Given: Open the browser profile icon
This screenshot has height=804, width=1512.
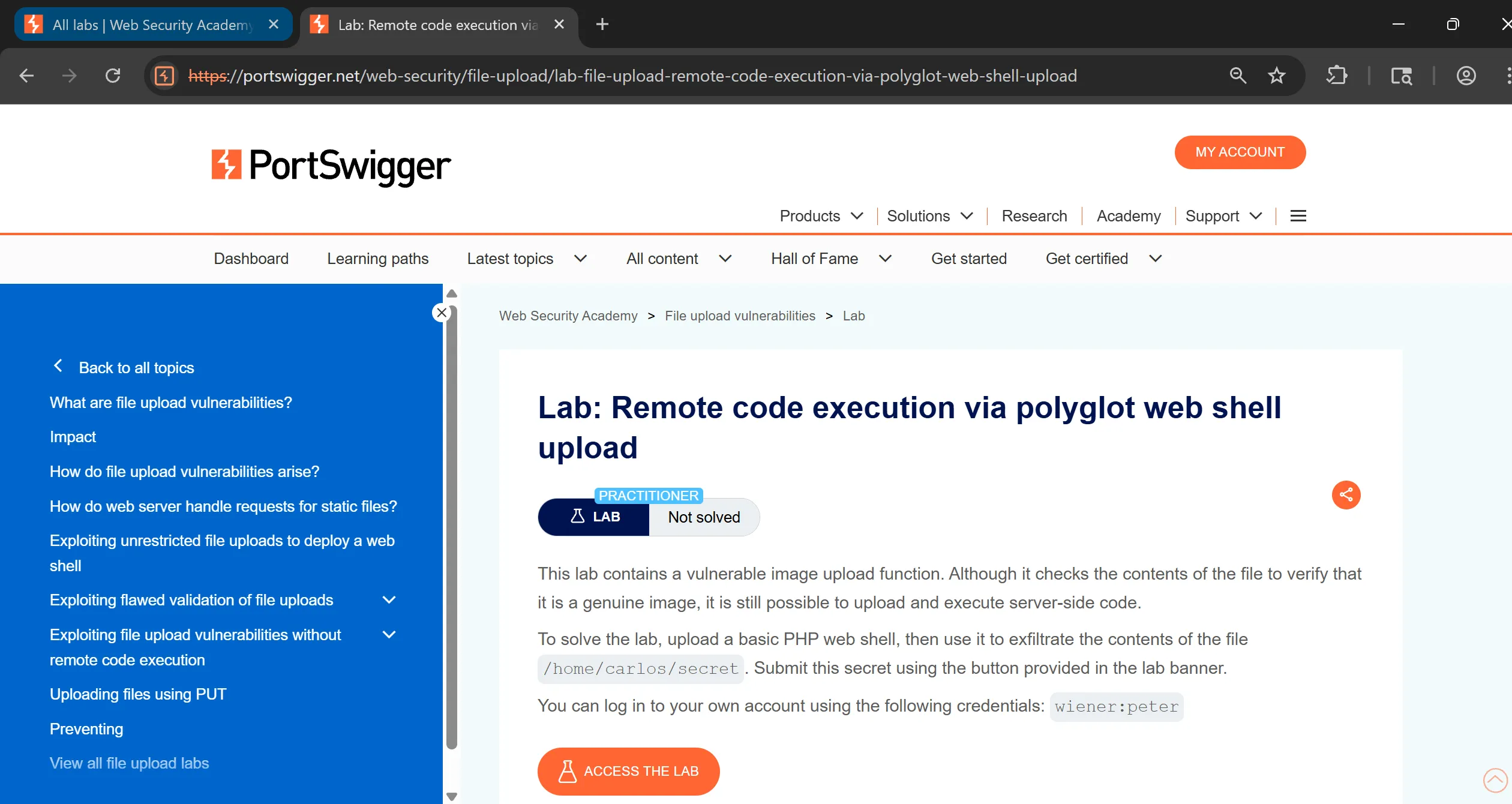Looking at the screenshot, I should 1466,76.
